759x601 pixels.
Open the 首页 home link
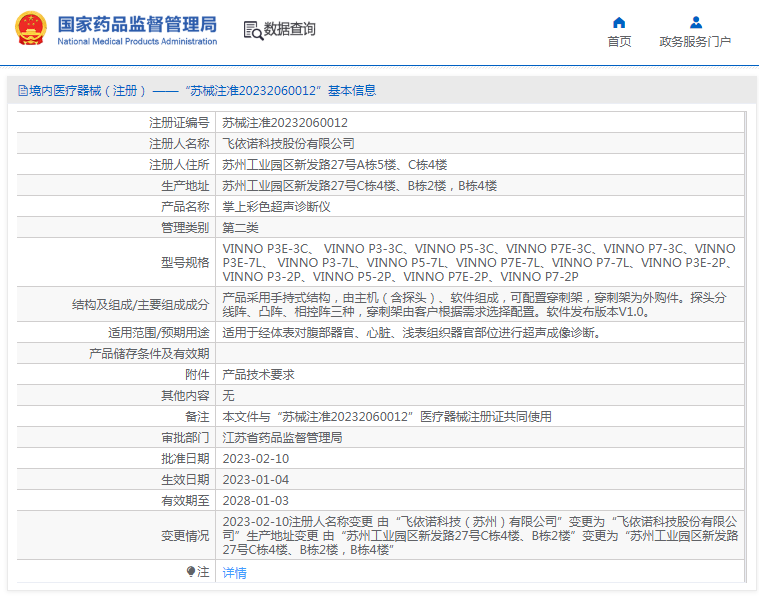[619, 42]
